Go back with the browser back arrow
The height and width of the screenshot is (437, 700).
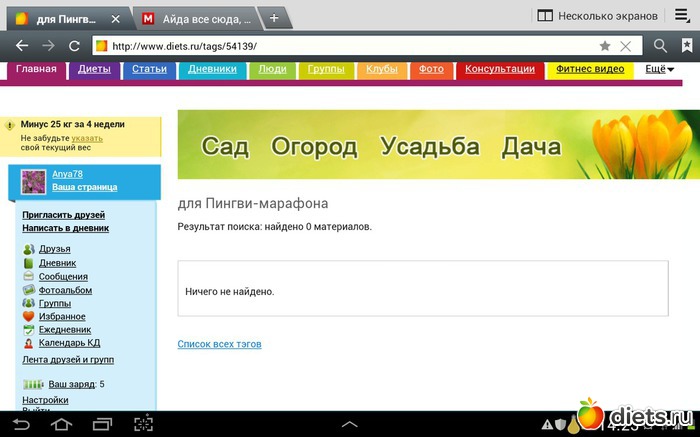20,46
